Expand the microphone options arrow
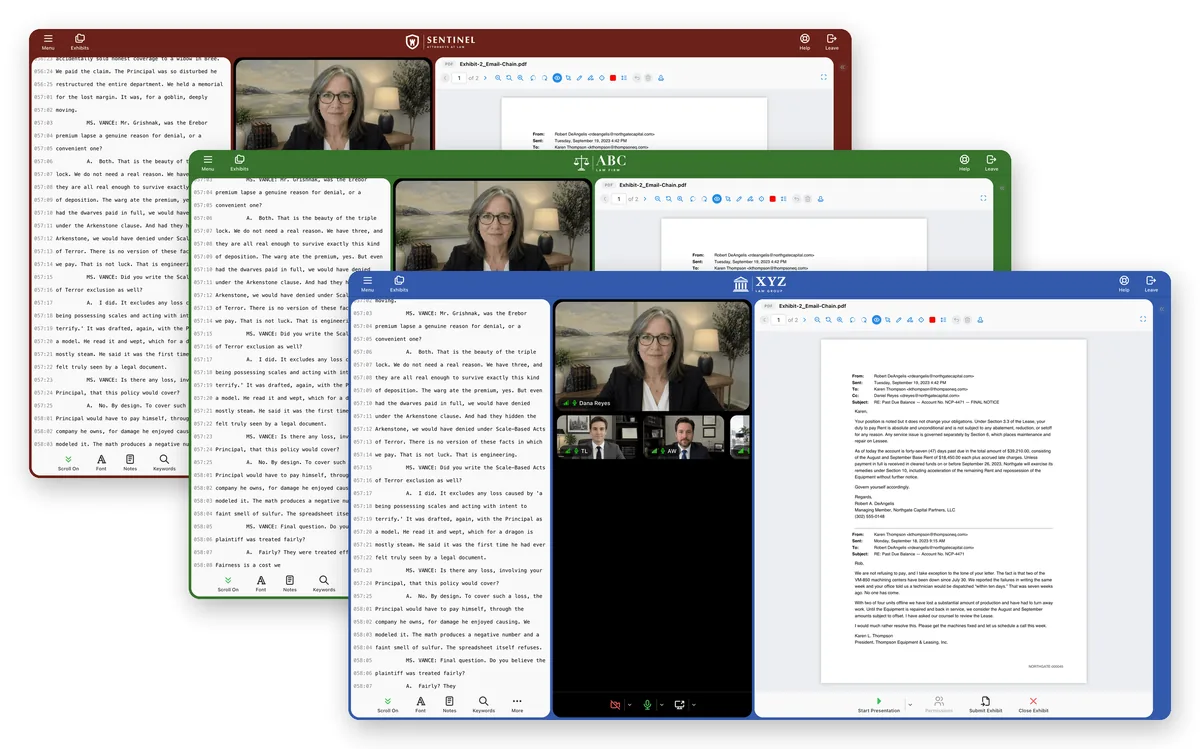This screenshot has width=1200, height=749. pyautogui.click(x=661, y=705)
